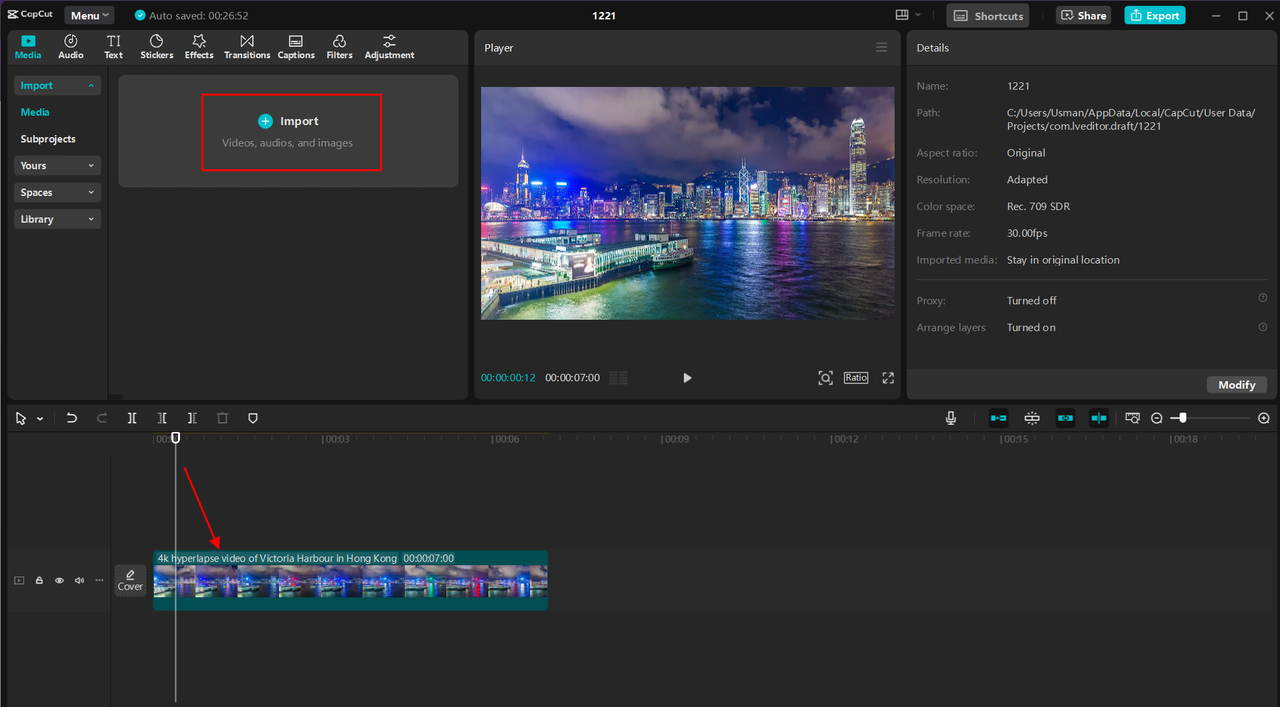Open timeline preview settings icon
1280x707 pixels.
tap(1133, 418)
